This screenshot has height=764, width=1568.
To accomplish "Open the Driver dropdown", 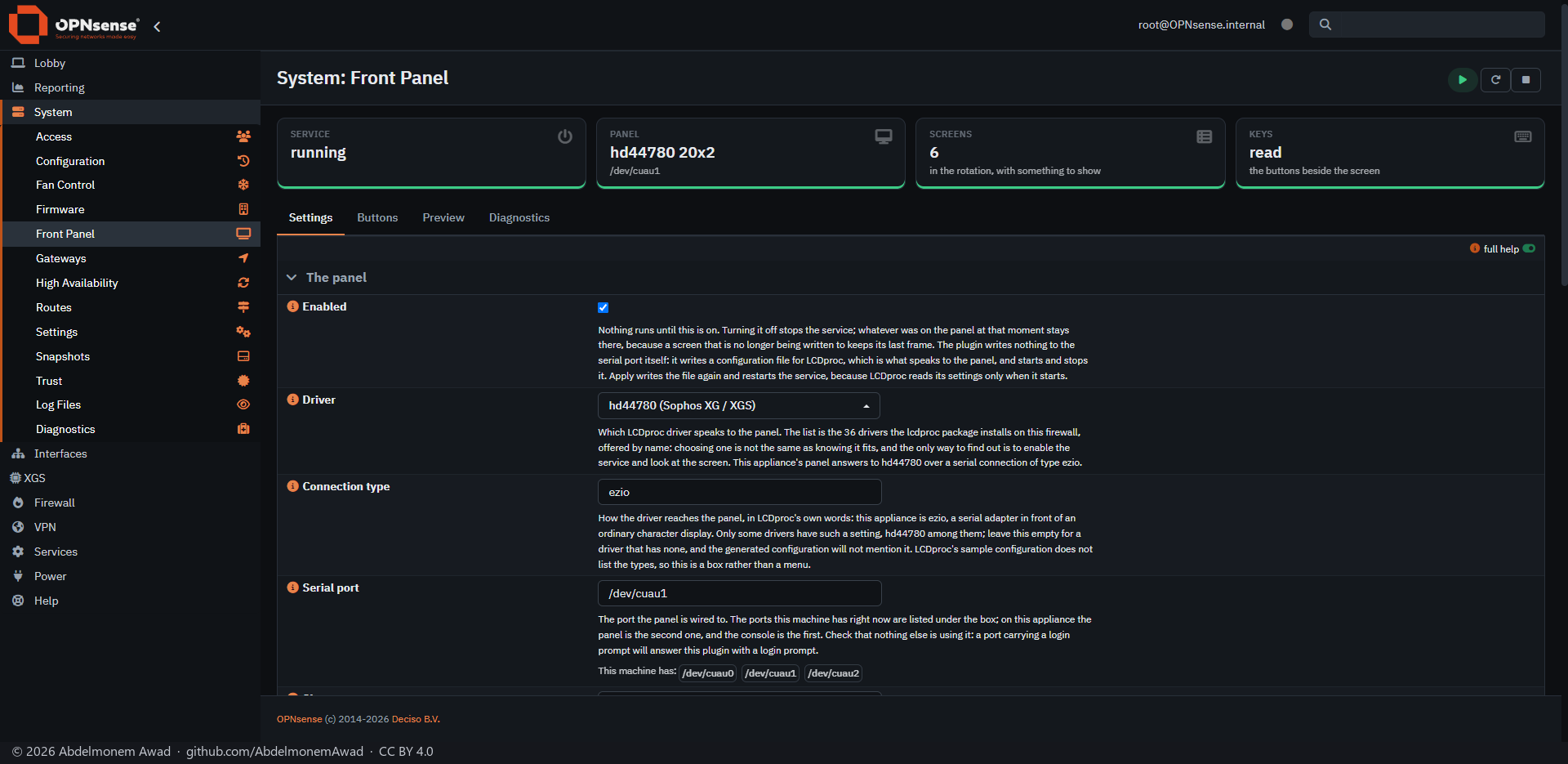I will click(x=739, y=405).
